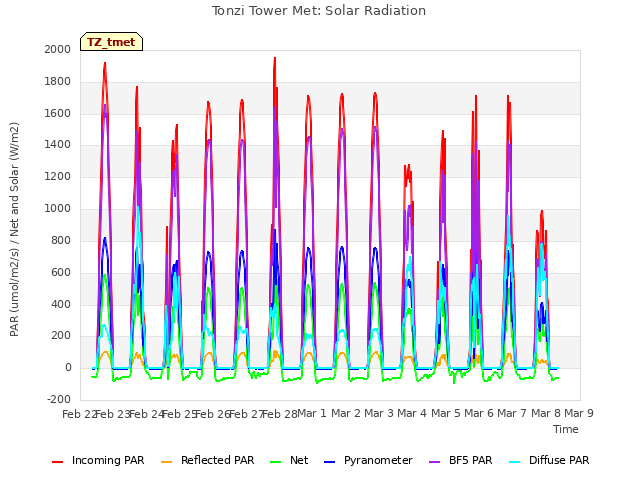This screenshot has height=480, width=640.
Task: Click the Time x-axis label
Action: click(566, 429)
